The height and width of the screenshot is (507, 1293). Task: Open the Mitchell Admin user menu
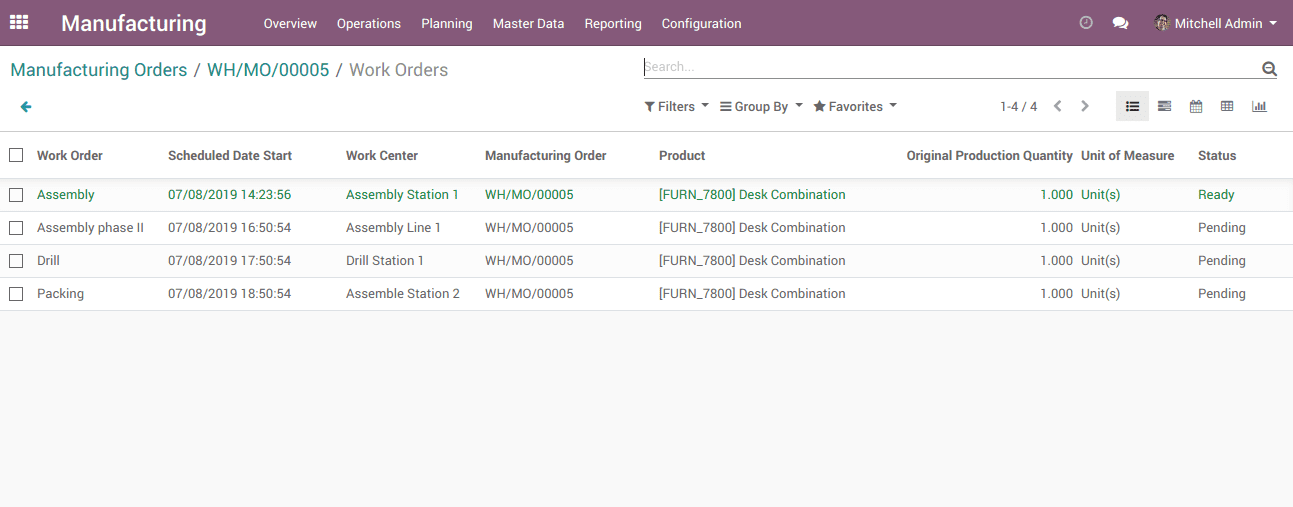[1215, 23]
